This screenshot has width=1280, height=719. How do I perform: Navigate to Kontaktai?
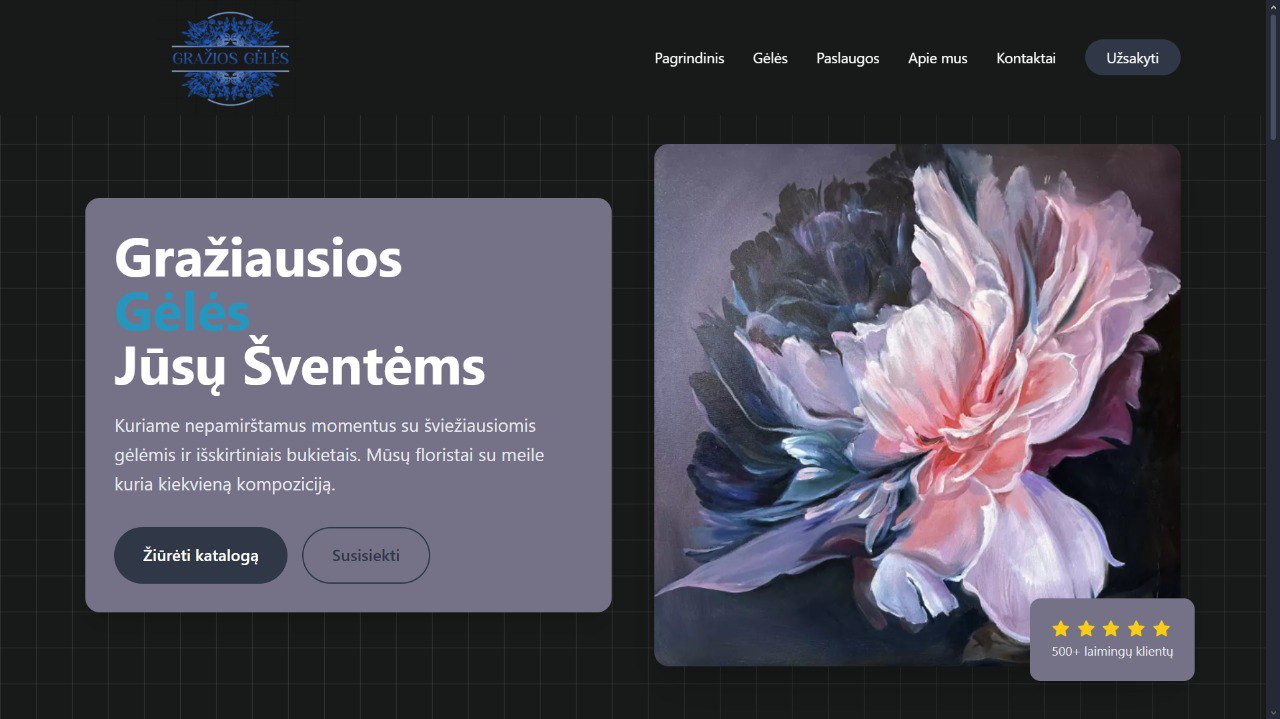click(x=1025, y=58)
